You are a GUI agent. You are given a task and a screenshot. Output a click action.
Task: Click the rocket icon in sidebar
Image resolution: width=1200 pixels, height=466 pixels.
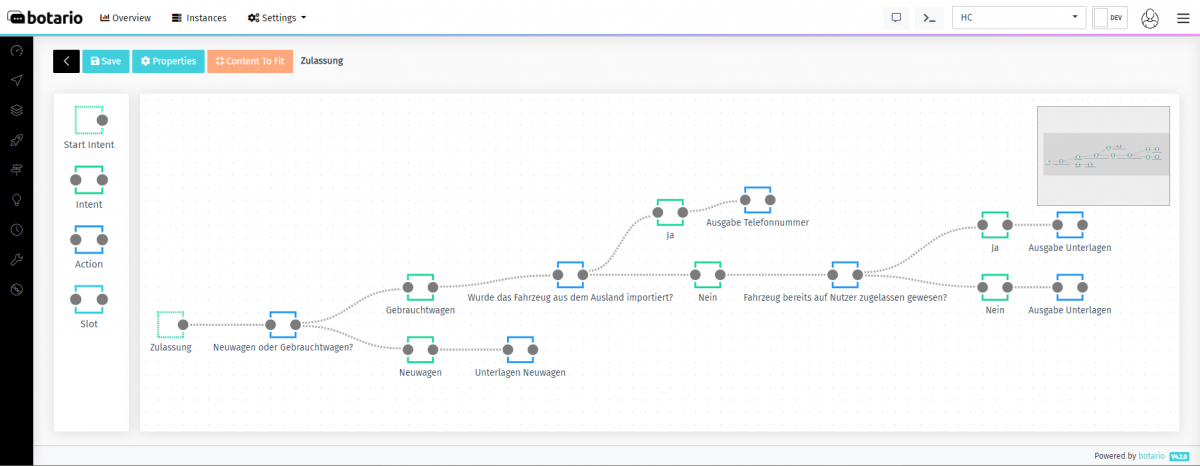click(17, 140)
